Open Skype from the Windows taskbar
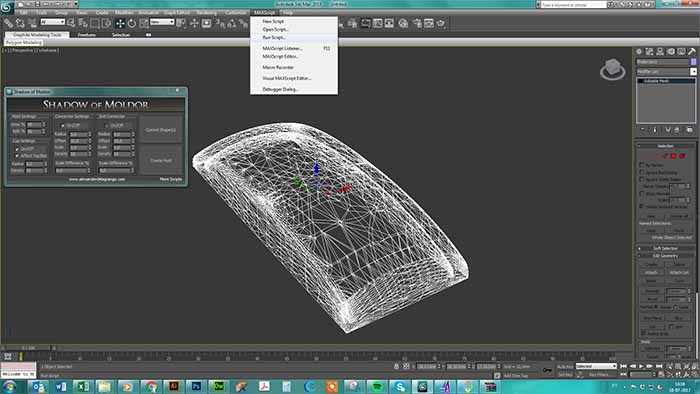The width and height of the screenshot is (700, 394). coord(400,386)
